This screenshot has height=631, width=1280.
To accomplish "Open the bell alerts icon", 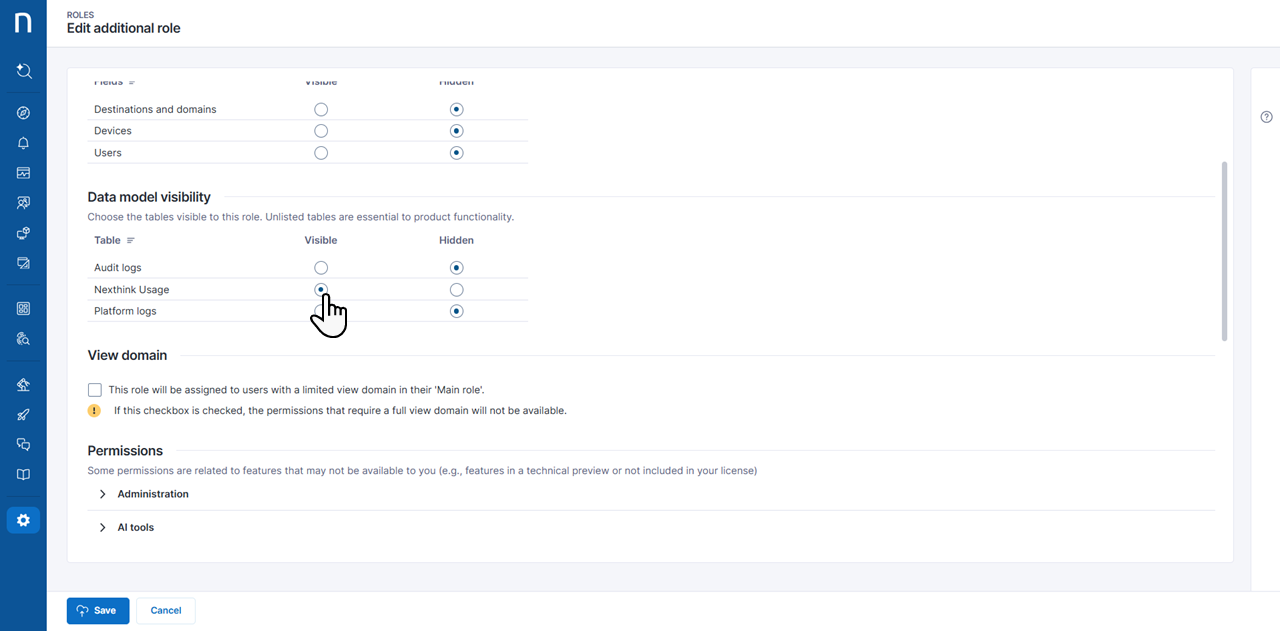I will coord(23,143).
